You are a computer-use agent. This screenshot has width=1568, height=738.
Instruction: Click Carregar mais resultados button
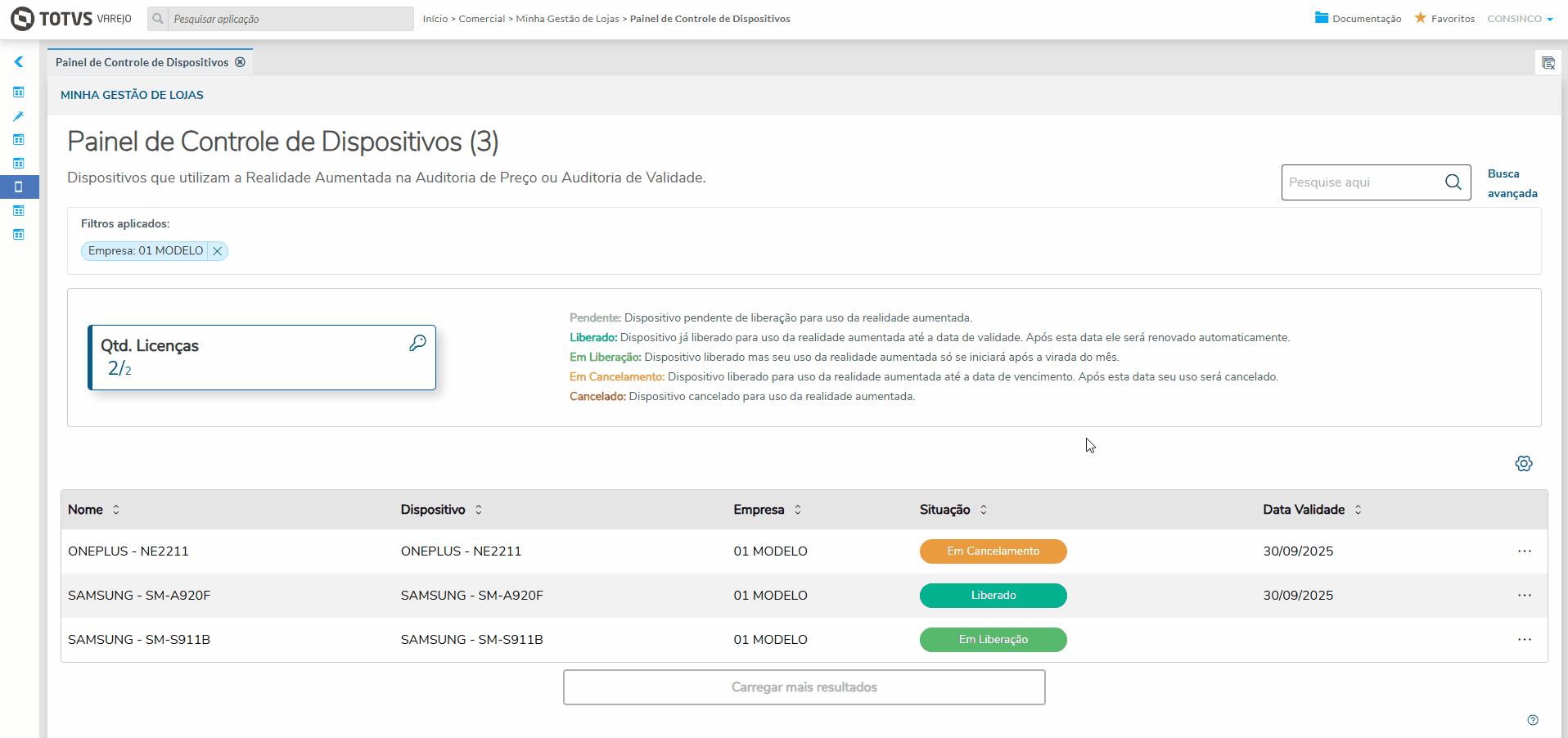tap(804, 687)
